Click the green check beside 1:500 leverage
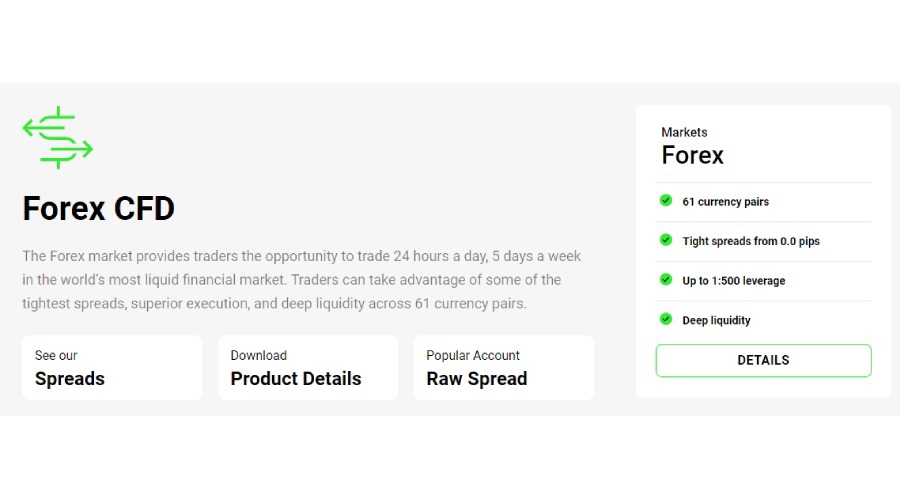This screenshot has width=900, height=500. [666, 280]
